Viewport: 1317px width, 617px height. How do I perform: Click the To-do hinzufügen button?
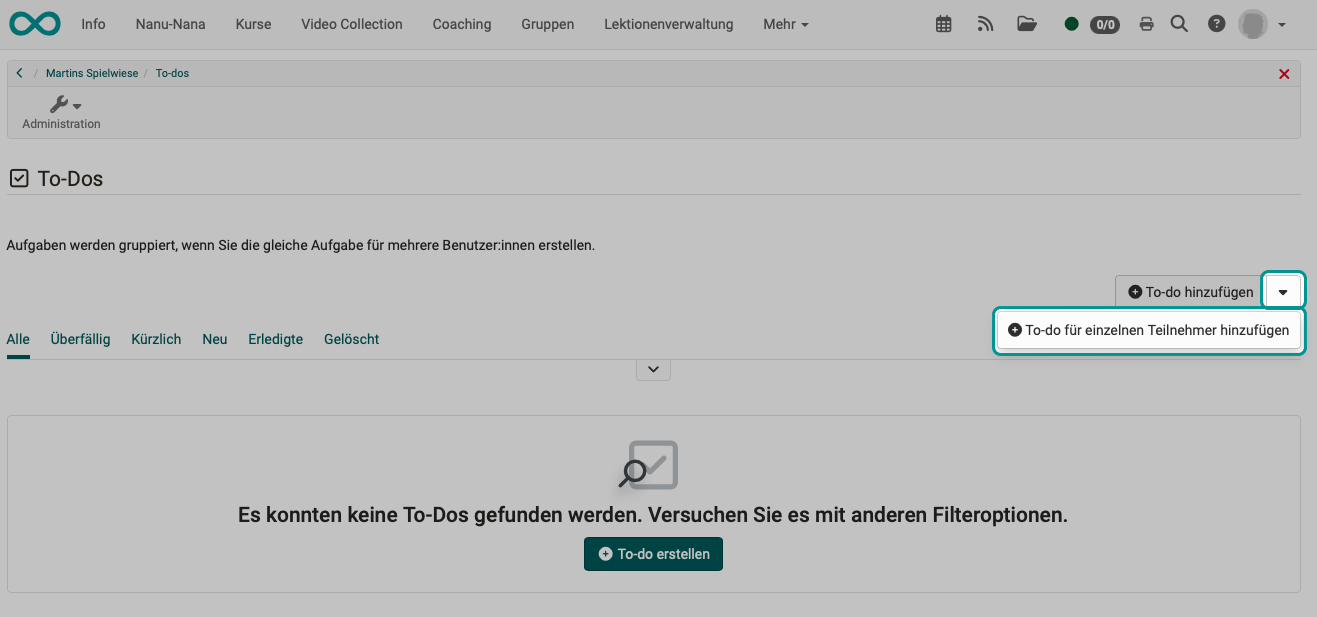1189,292
